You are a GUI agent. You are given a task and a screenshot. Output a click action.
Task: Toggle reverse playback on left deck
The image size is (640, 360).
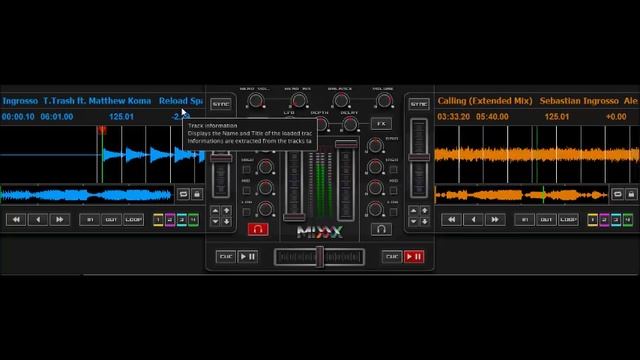tap(38, 220)
